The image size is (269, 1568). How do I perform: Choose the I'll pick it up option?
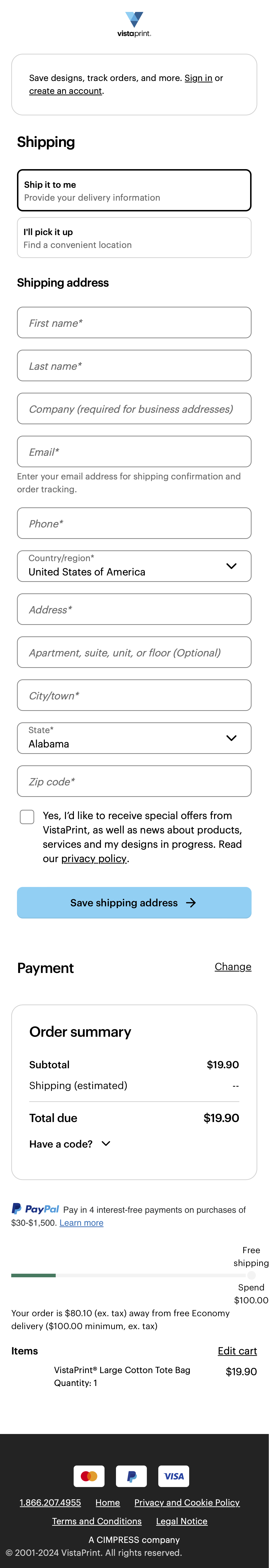click(x=134, y=238)
